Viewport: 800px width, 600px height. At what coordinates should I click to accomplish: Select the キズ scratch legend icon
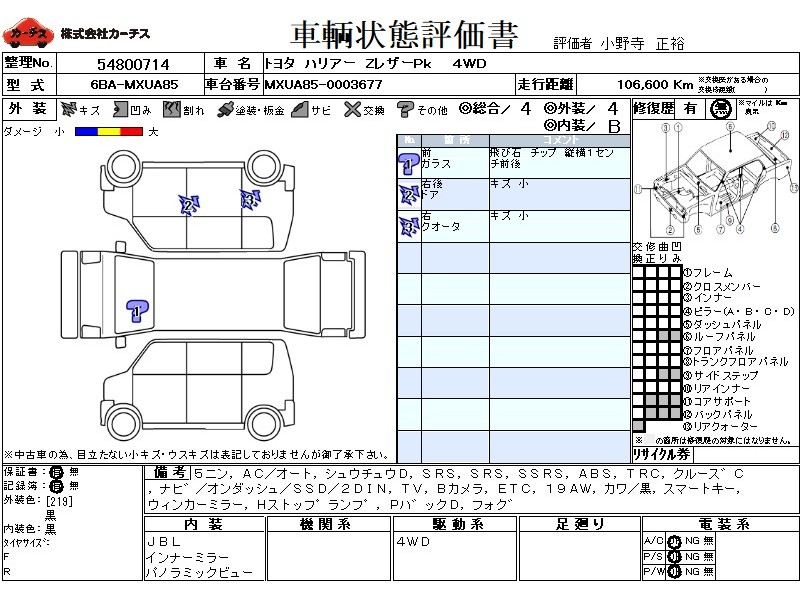(x=68, y=109)
